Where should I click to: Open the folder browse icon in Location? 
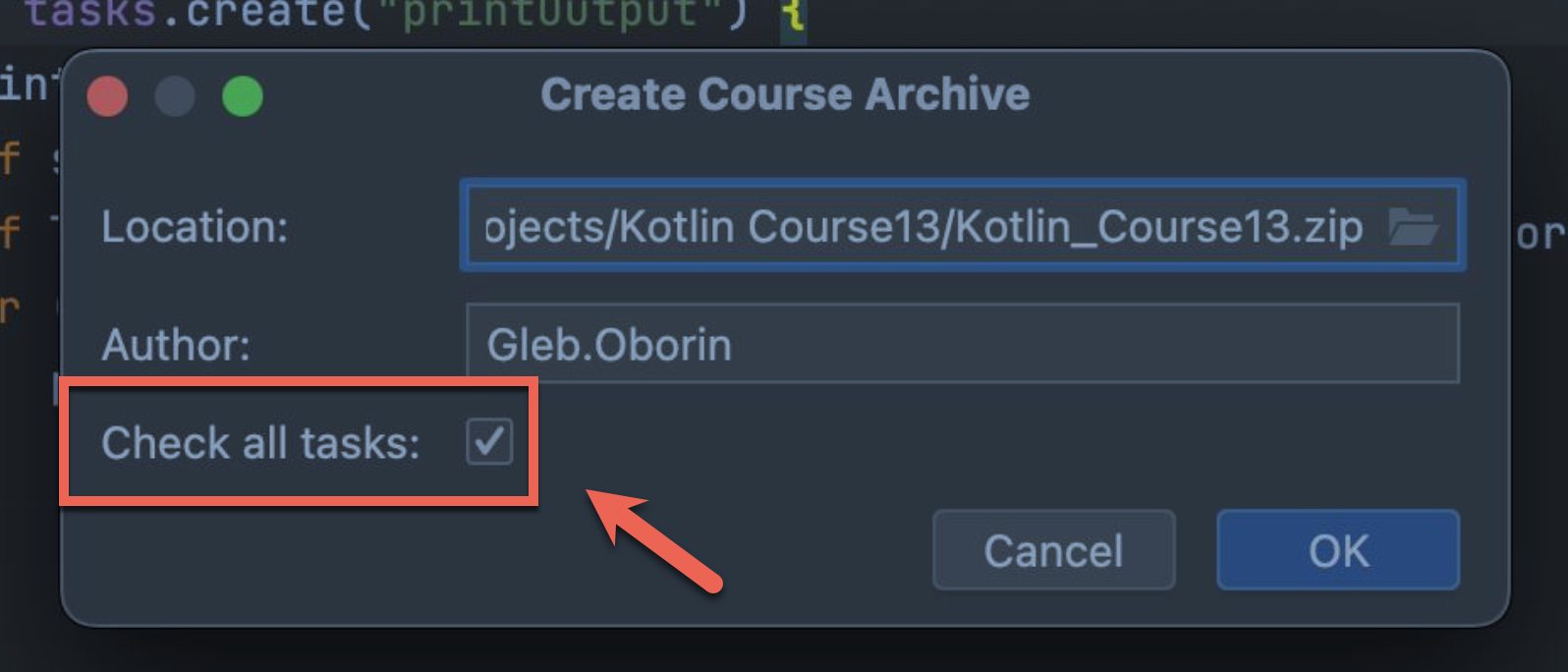coord(1414,227)
